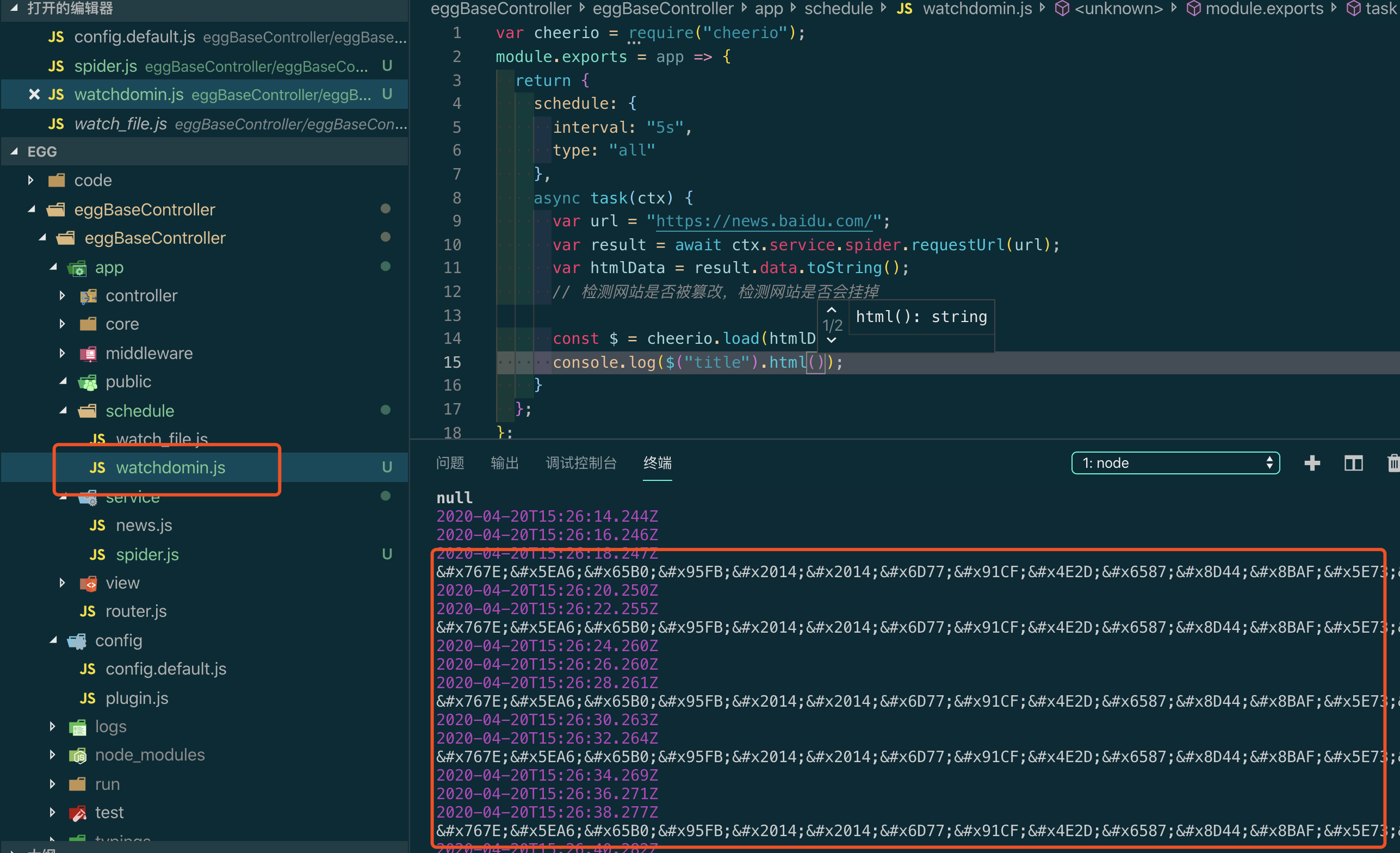Close the watchdomin.js open editor entry
Screen dimensions: 1400x853
click(x=34, y=94)
